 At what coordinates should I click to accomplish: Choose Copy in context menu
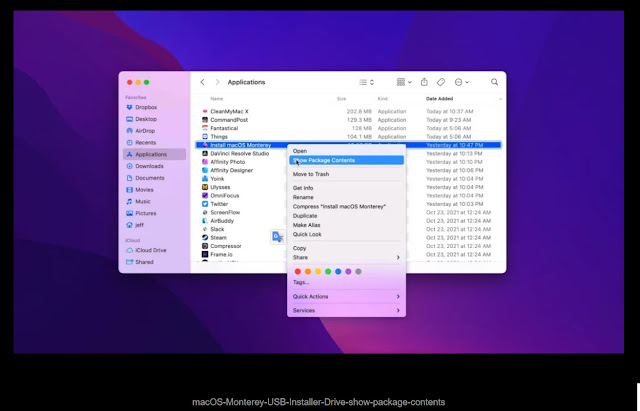tap(346, 248)
